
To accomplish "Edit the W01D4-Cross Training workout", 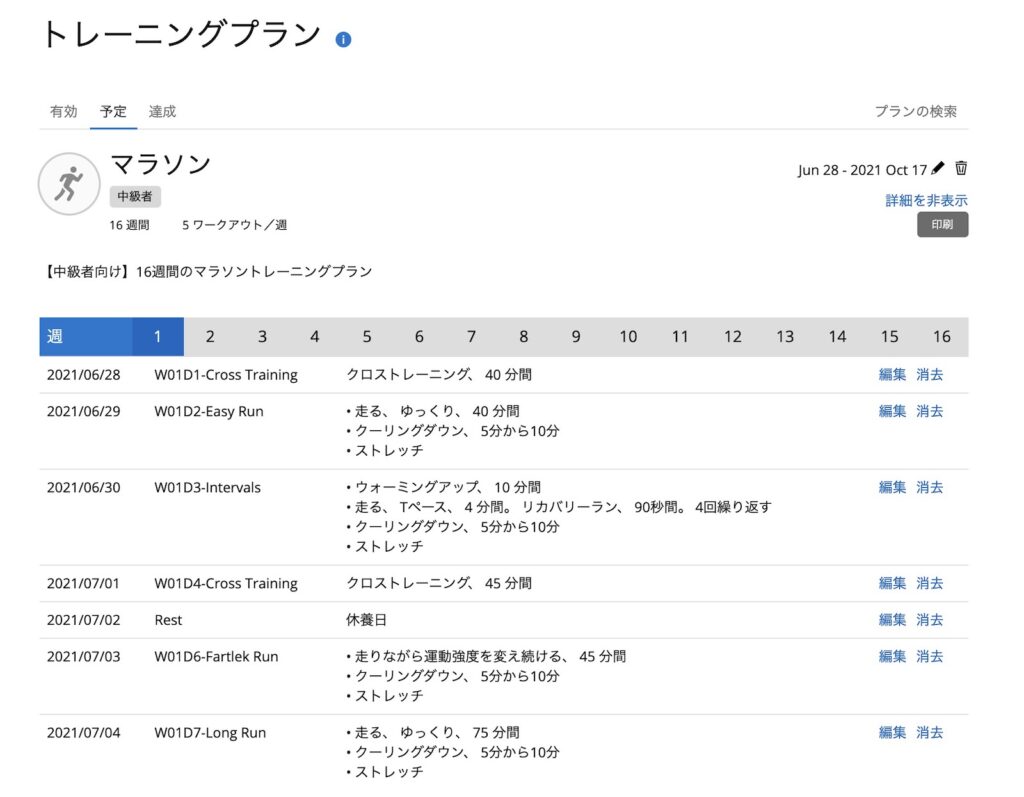I will 892,583.
